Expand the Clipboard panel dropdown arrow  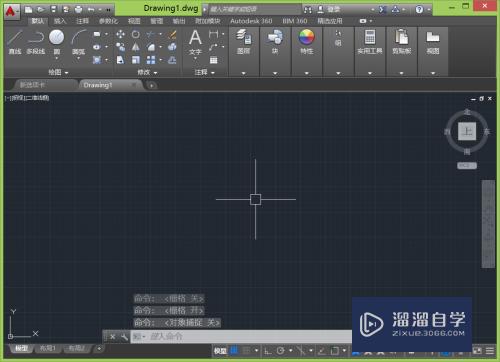402,73
